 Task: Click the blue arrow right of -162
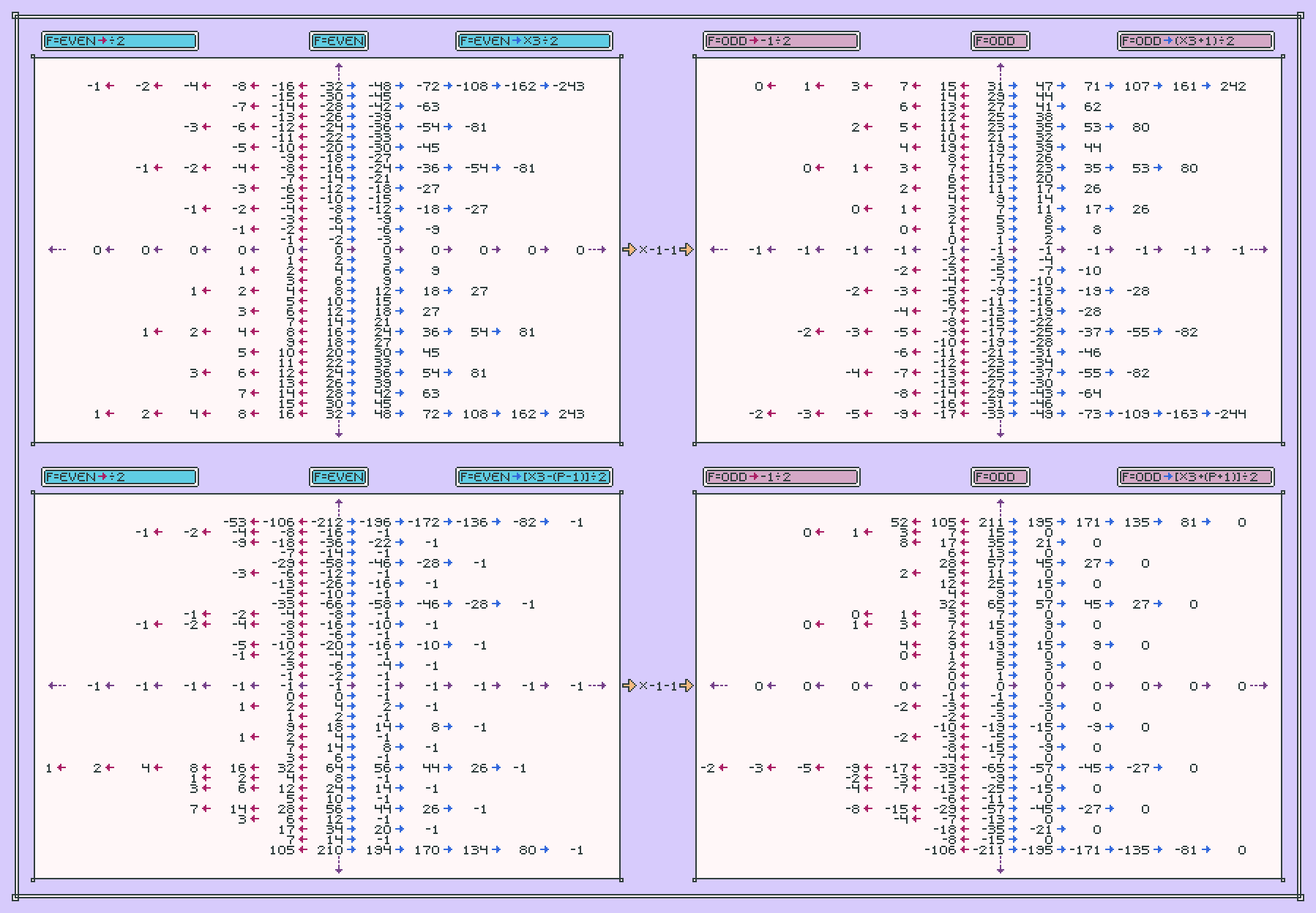coord(545,86)
